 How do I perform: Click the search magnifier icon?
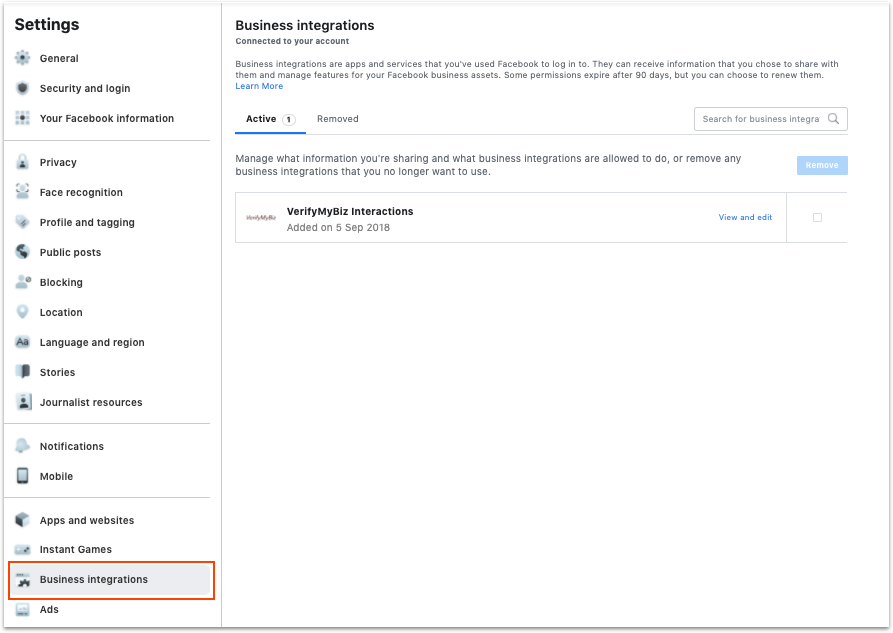(832, 119)
